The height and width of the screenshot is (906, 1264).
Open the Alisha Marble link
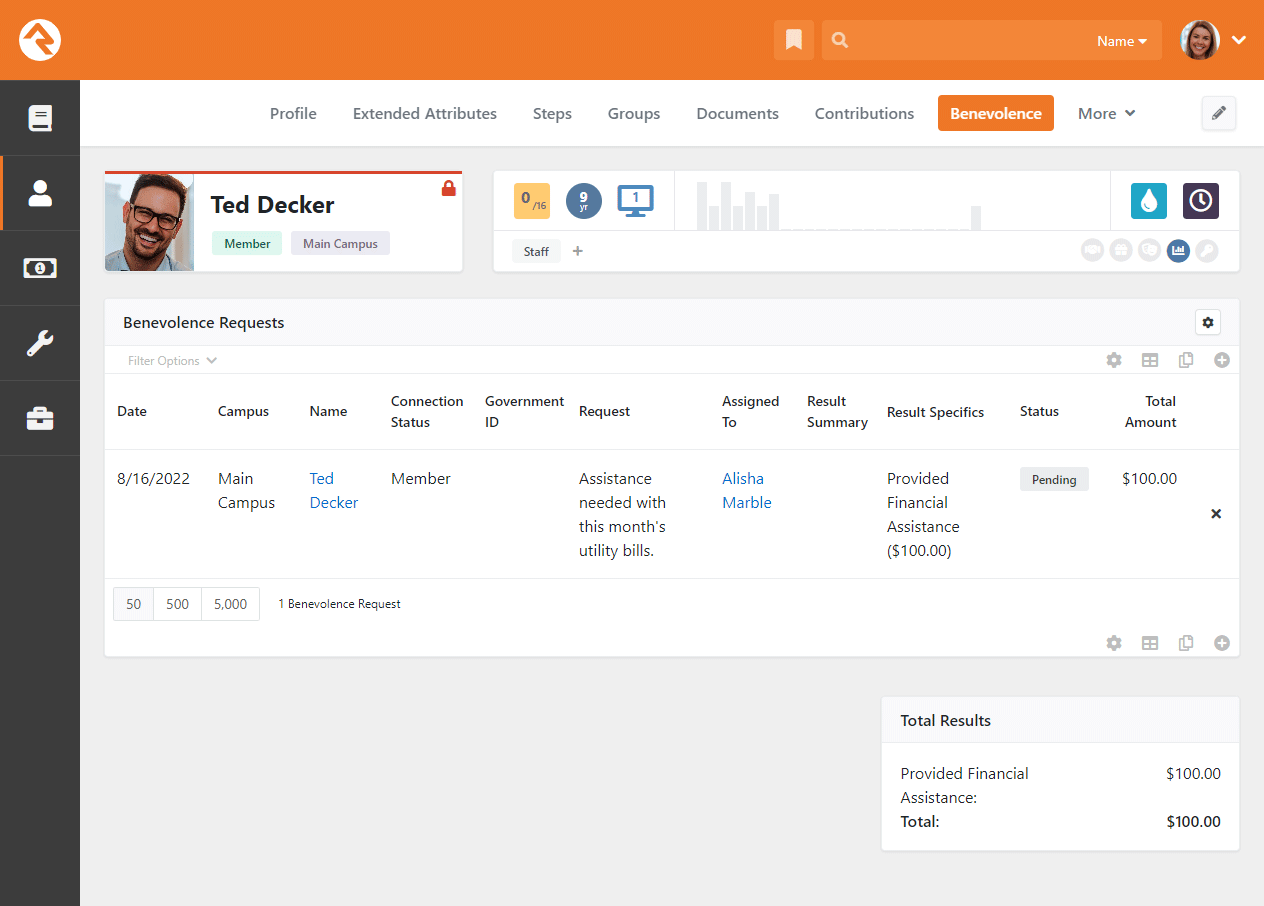coord(747,491)
